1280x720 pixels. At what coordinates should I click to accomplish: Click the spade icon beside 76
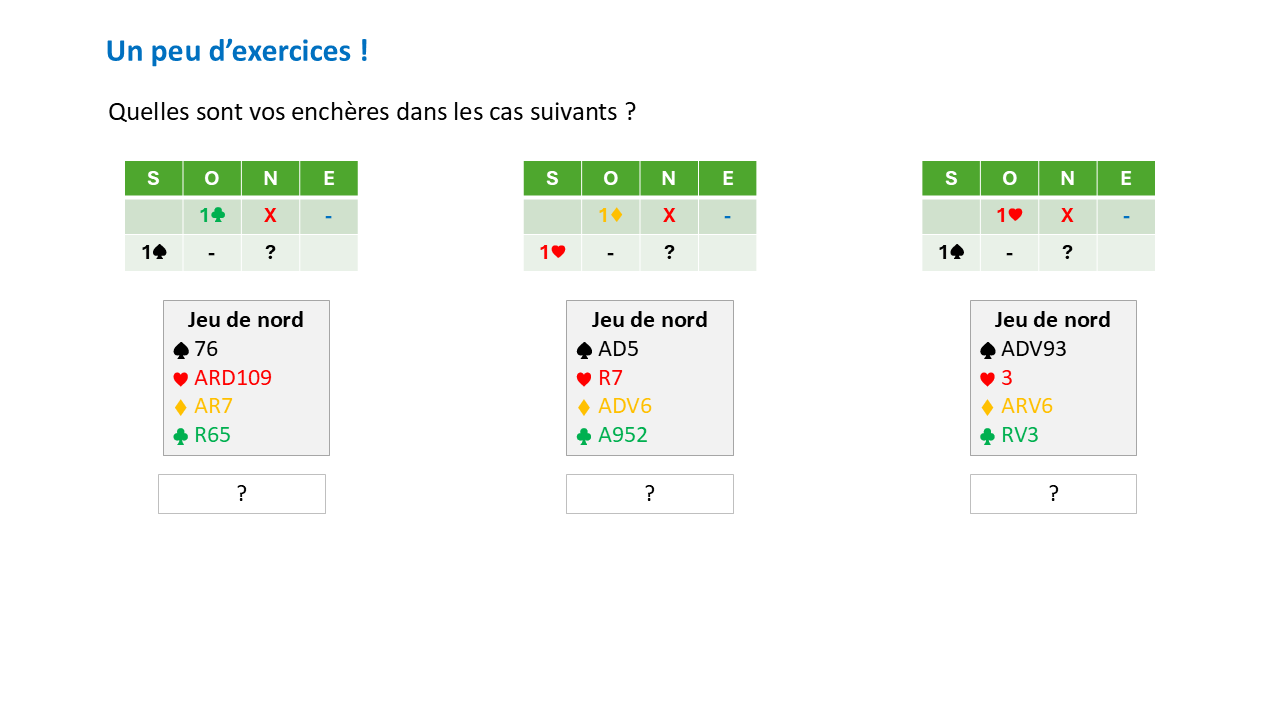[181, 350]
